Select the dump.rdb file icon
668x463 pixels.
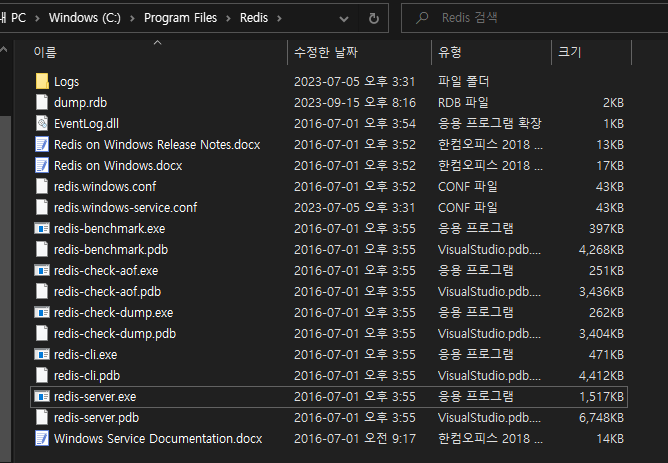tap(42, 102)
